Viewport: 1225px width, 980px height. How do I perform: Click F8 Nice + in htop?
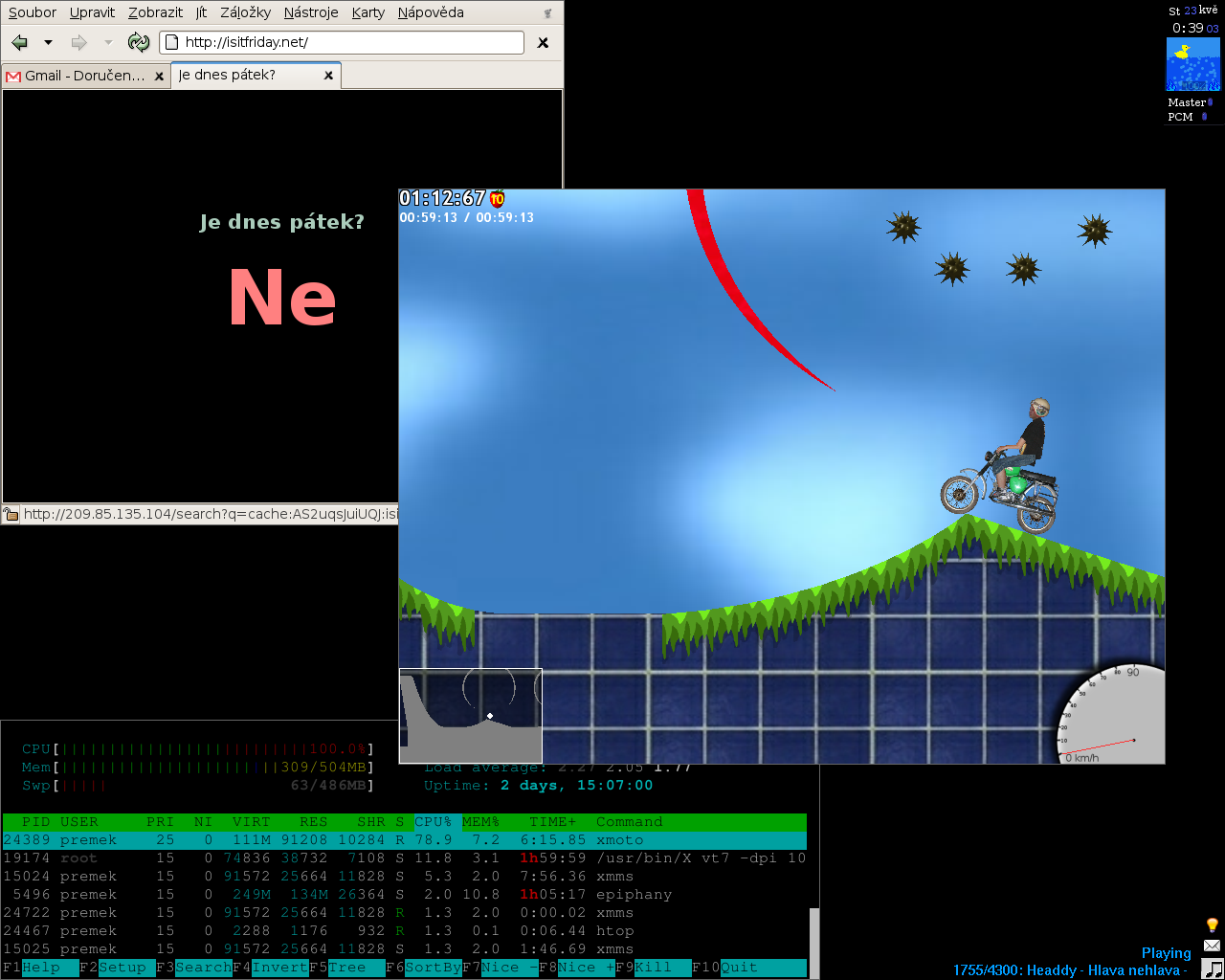coord(576,968)
